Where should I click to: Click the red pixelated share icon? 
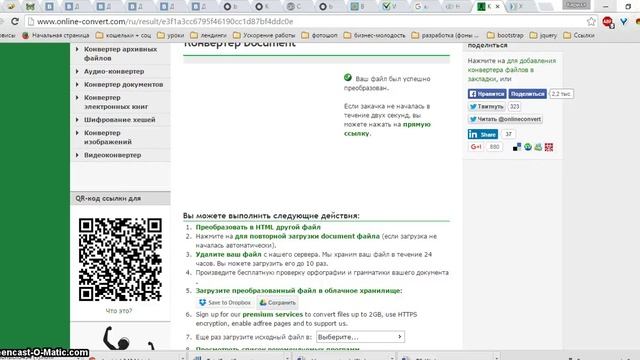(x=549, y=147)
